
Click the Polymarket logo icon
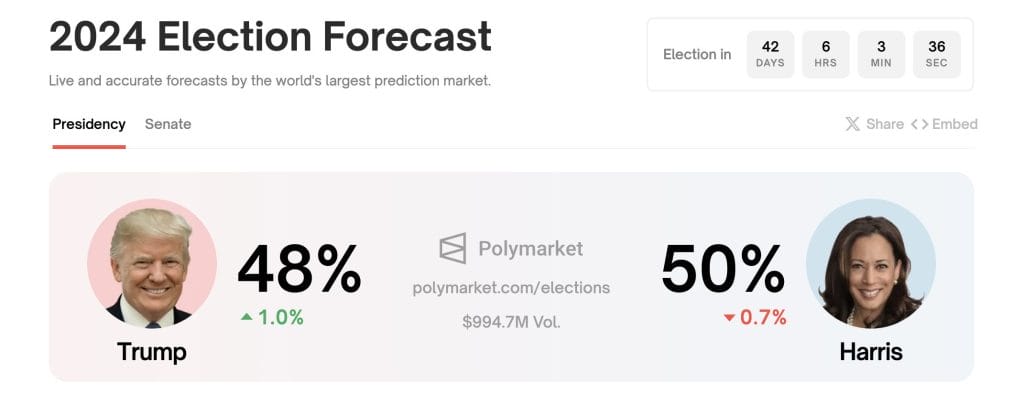[453, 248]
